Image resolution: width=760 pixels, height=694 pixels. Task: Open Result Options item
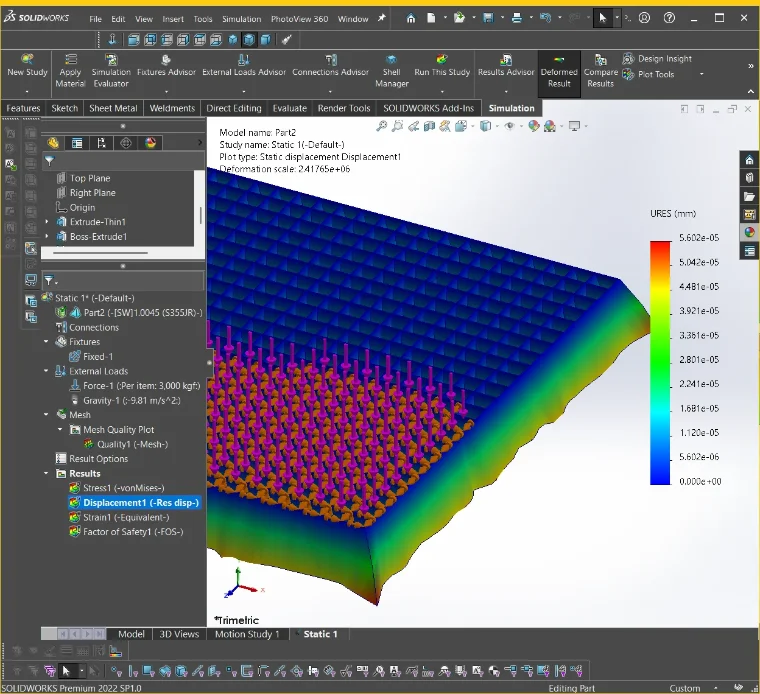coord(92,459)
